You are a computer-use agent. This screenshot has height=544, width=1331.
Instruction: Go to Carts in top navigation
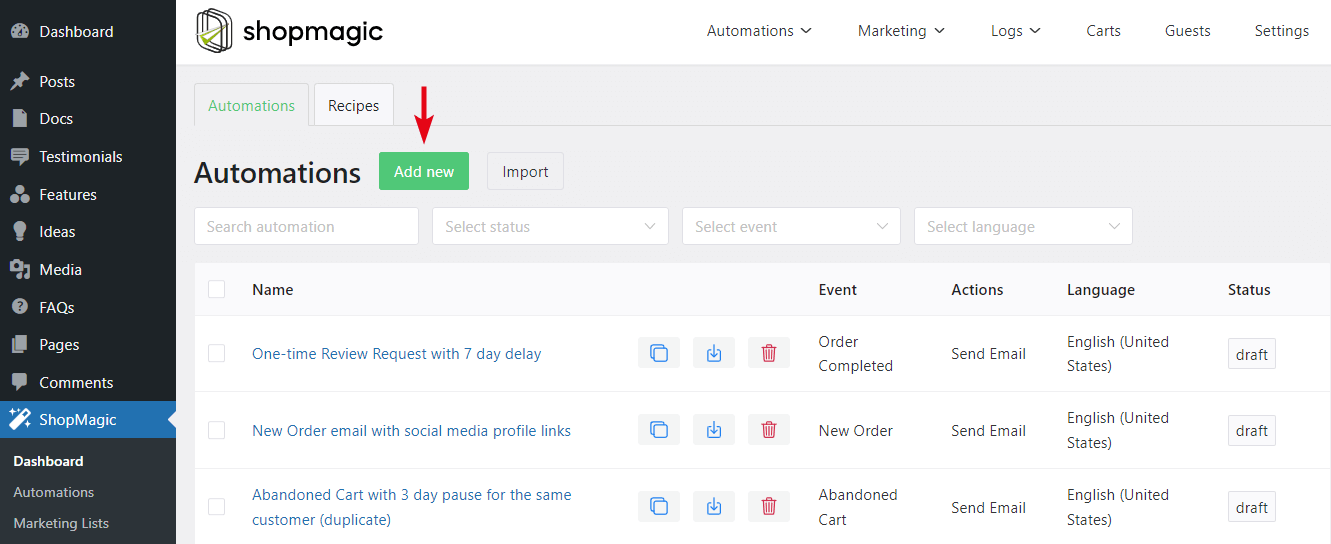click(1103, 31)
